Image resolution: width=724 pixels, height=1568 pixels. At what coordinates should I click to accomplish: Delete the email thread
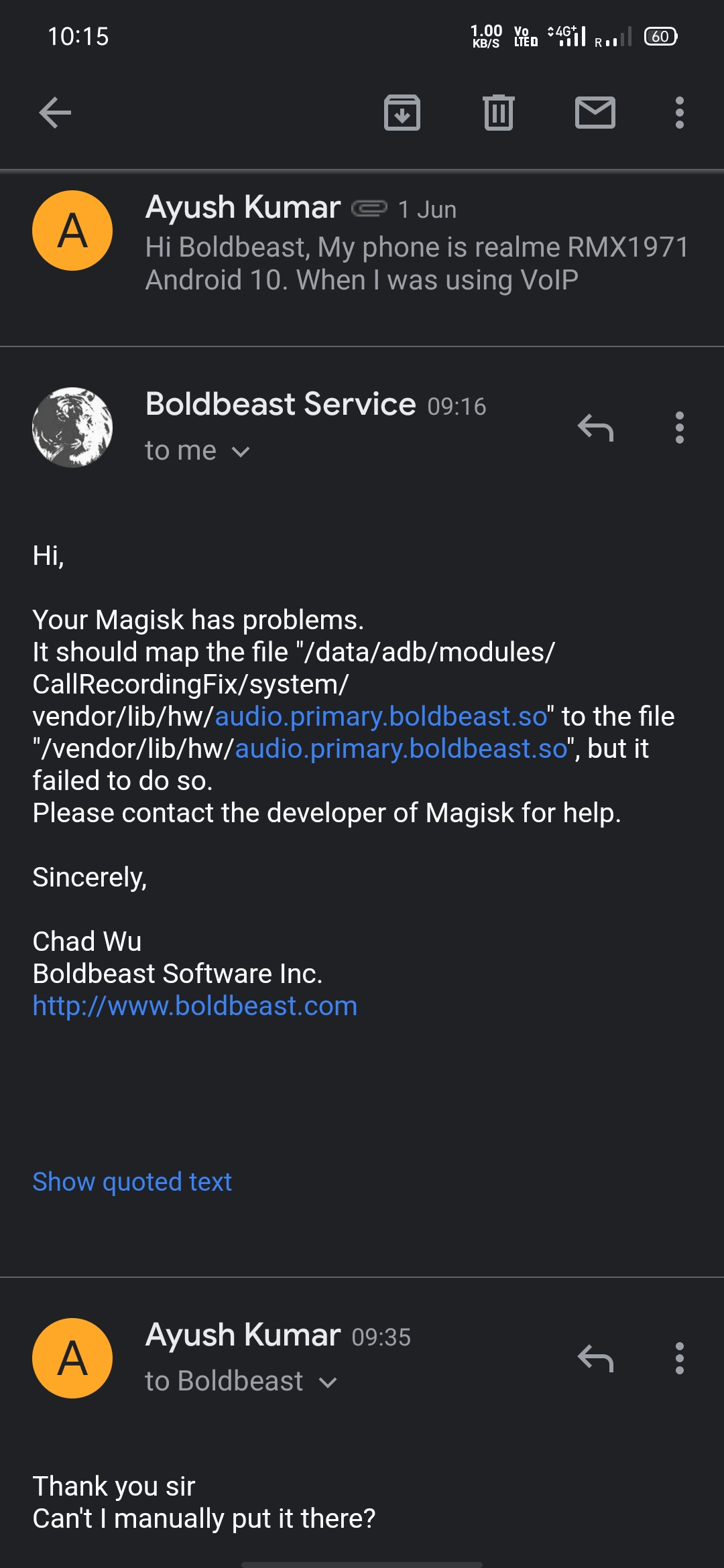pyautogui.click(x=498, y=114)
